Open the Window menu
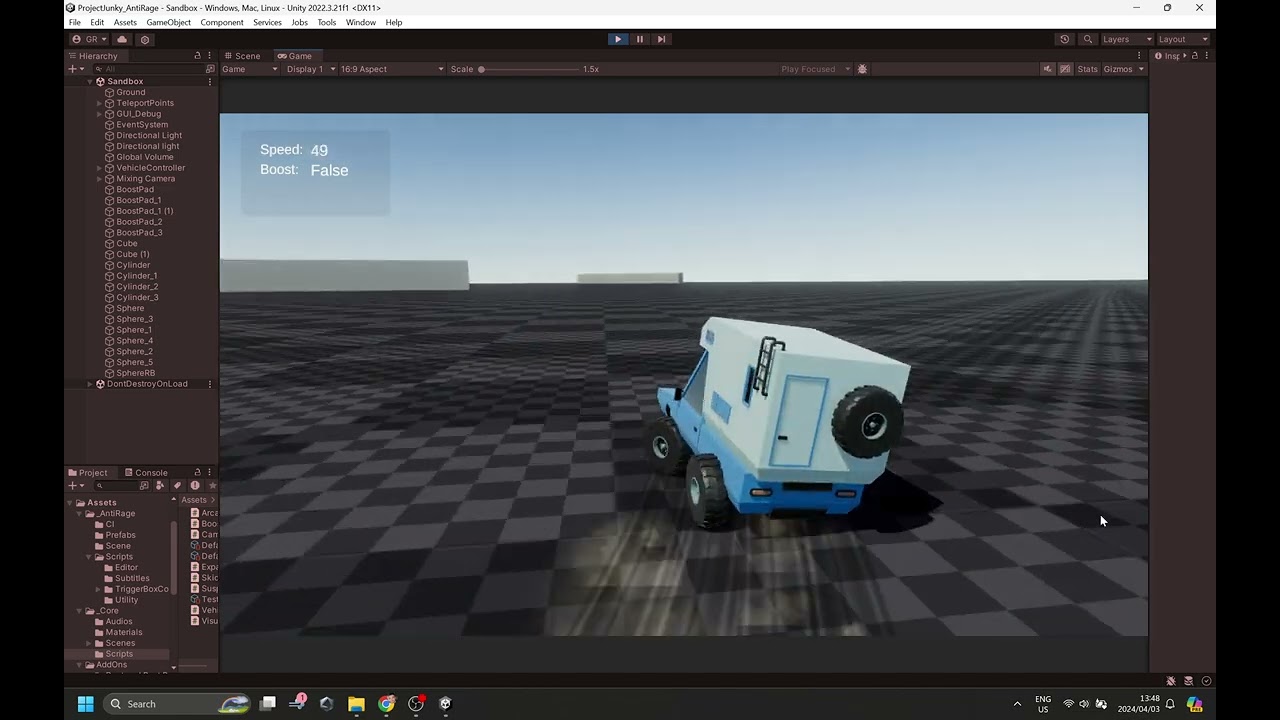Image resolution: width=1280 pixels, height=720 pixels. coord(360,22)
